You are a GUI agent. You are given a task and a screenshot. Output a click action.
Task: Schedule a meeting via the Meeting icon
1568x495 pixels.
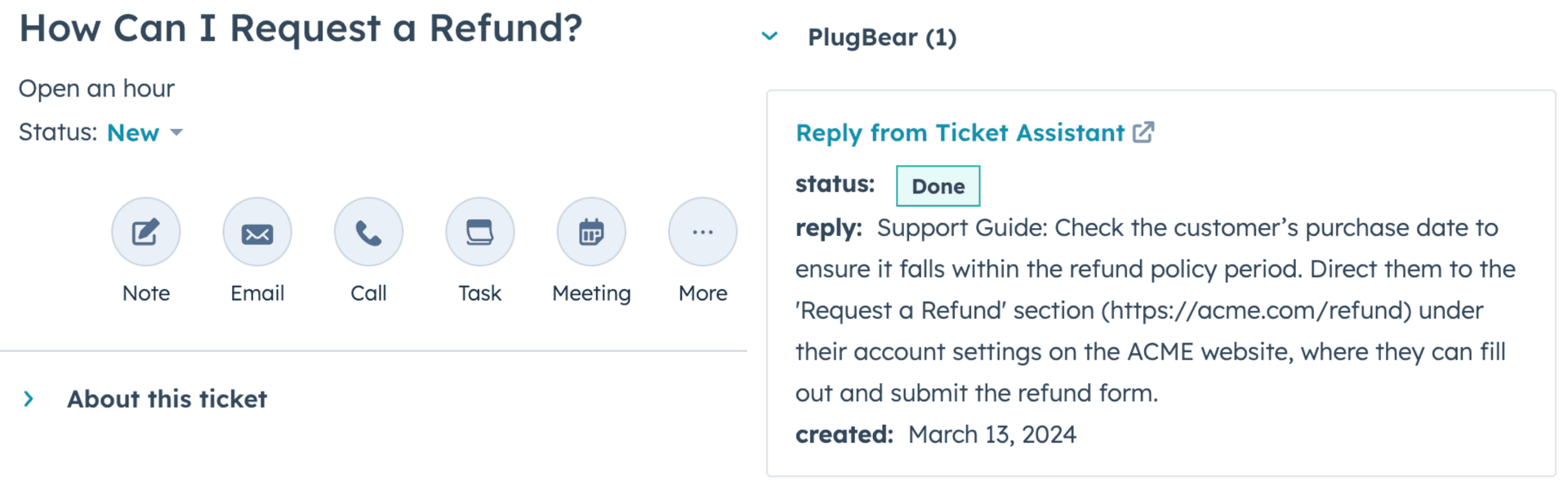tap(590, 231)
